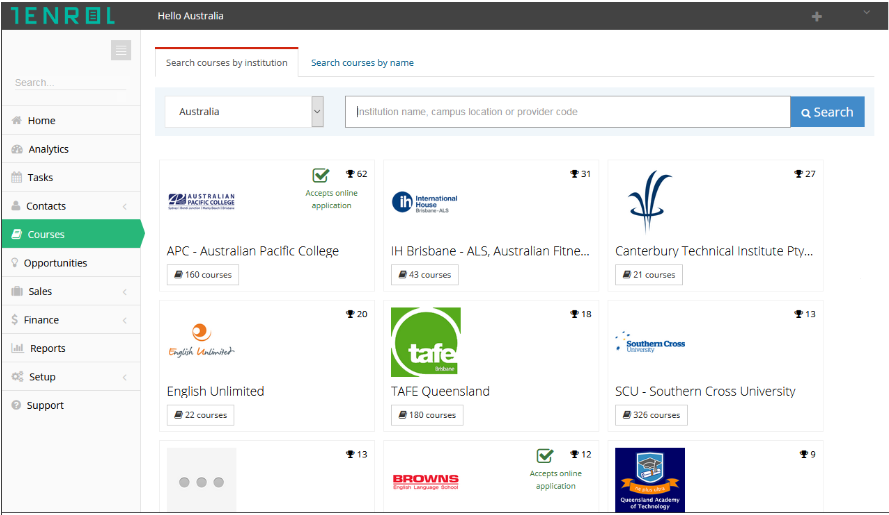Click the Finance dollar icon
The height and width of the screenshot is (515, 889).
(15, 320)
